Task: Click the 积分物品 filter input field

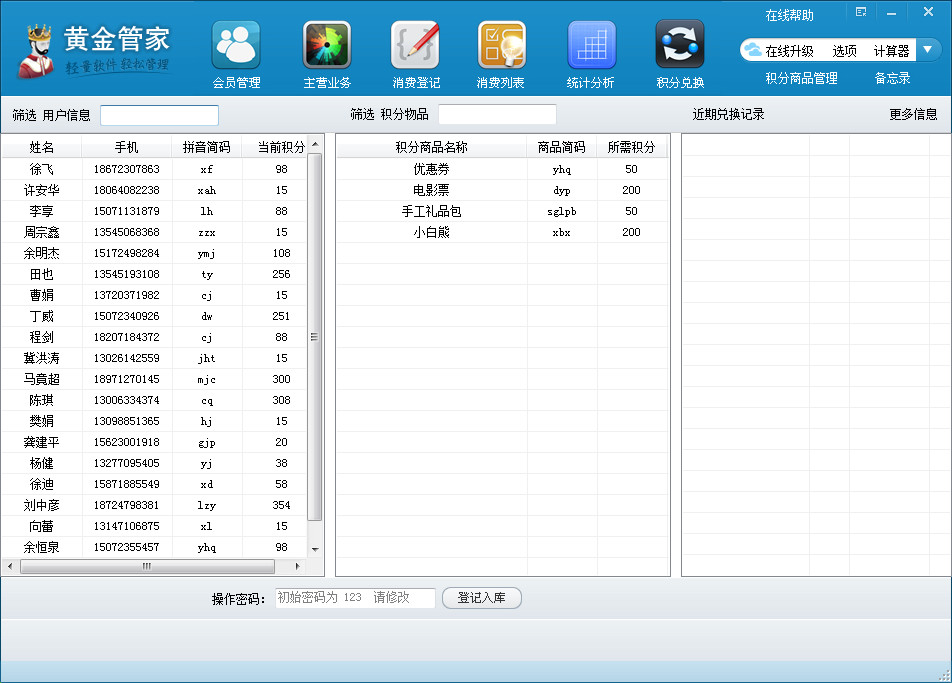Action: pyautogui.click(x=497, y=114)
